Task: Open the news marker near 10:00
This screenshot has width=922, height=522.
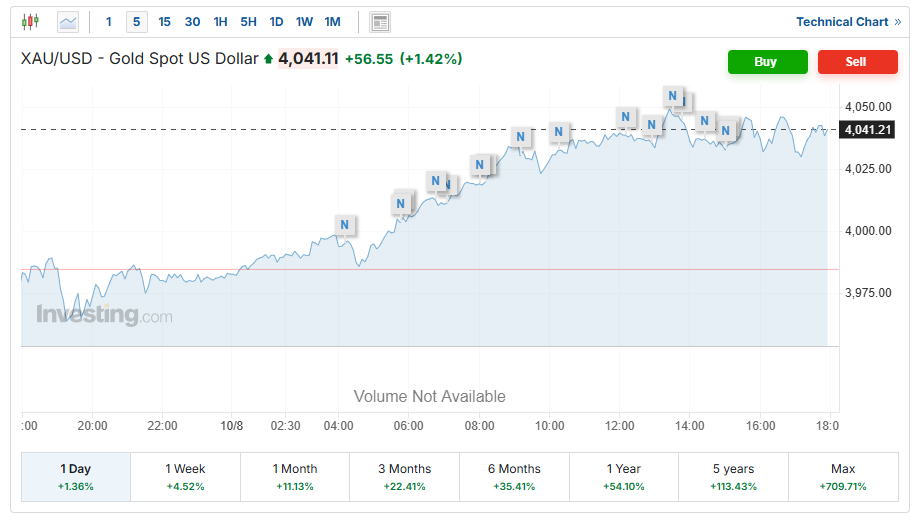Action: 559,132
